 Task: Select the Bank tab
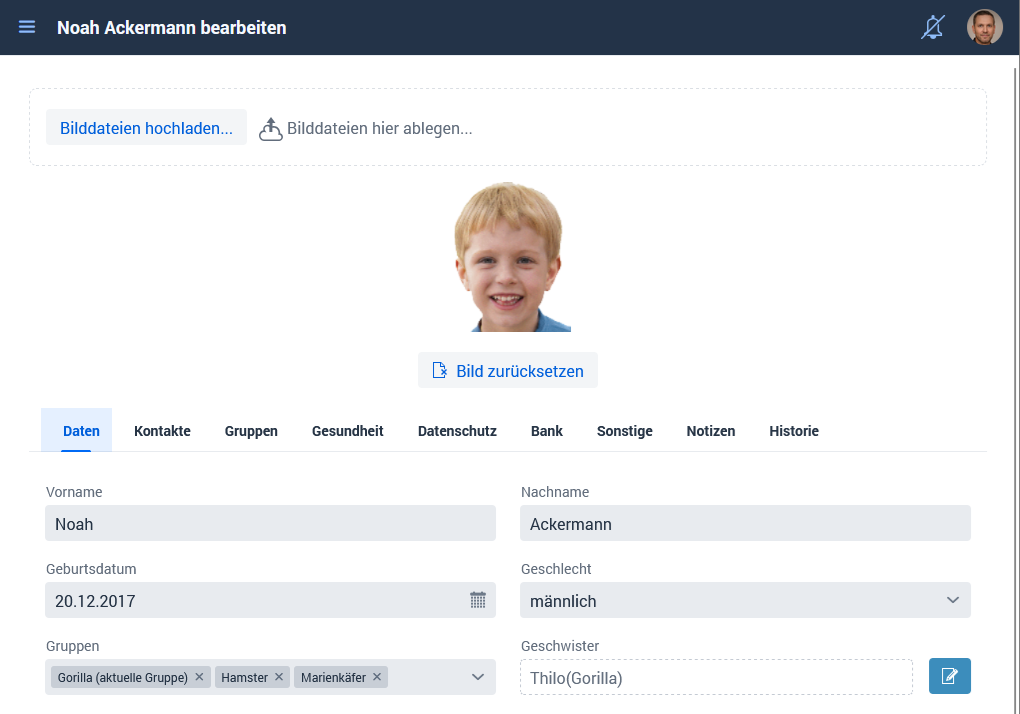(546, 430)
